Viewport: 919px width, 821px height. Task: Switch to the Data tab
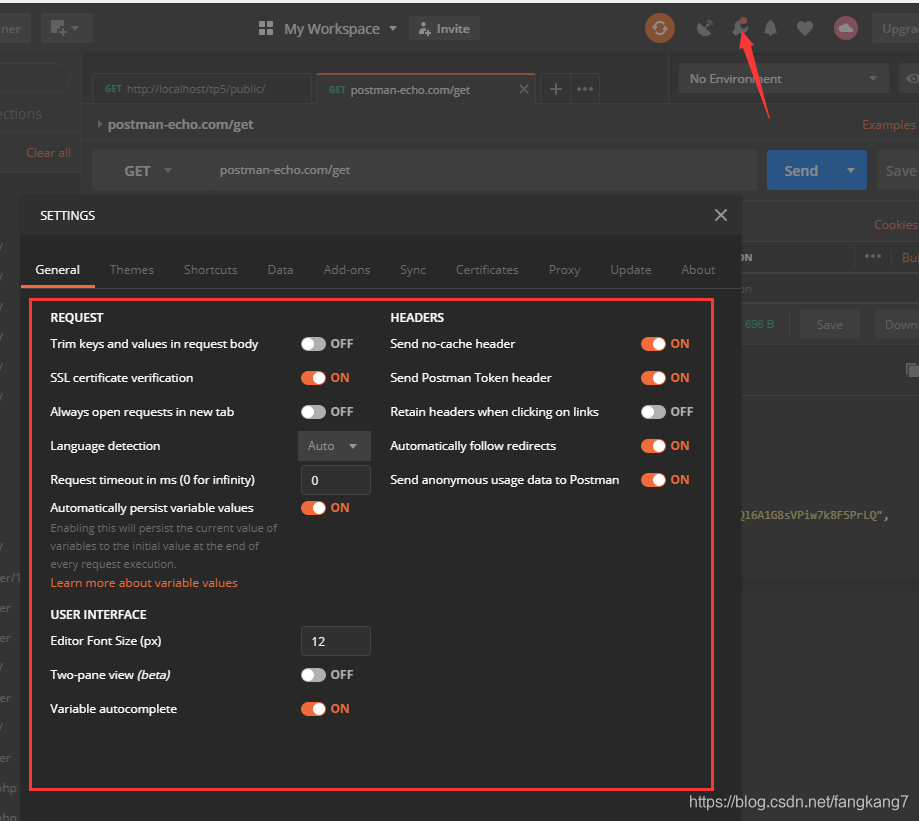(x=280, y=270)
